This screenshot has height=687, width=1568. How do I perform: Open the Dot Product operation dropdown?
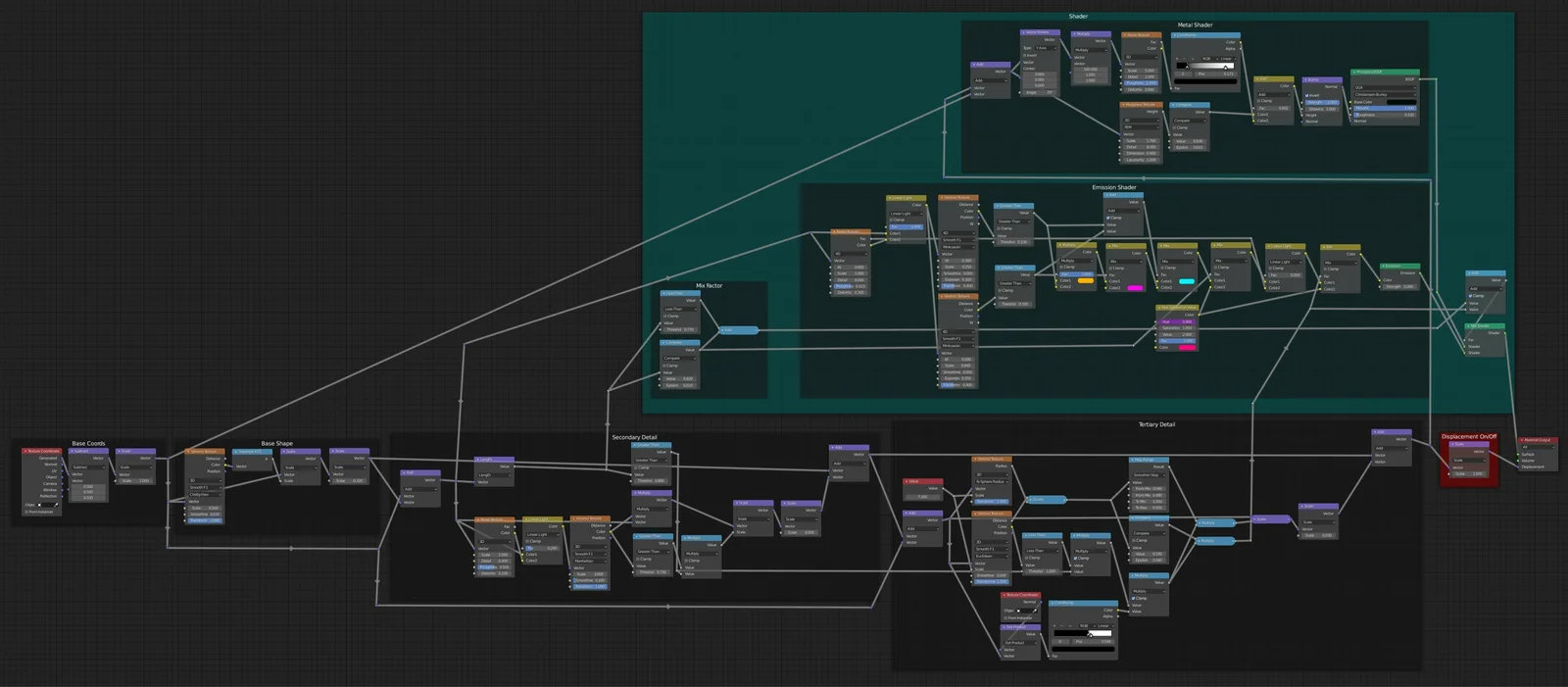coord(1020,643)
